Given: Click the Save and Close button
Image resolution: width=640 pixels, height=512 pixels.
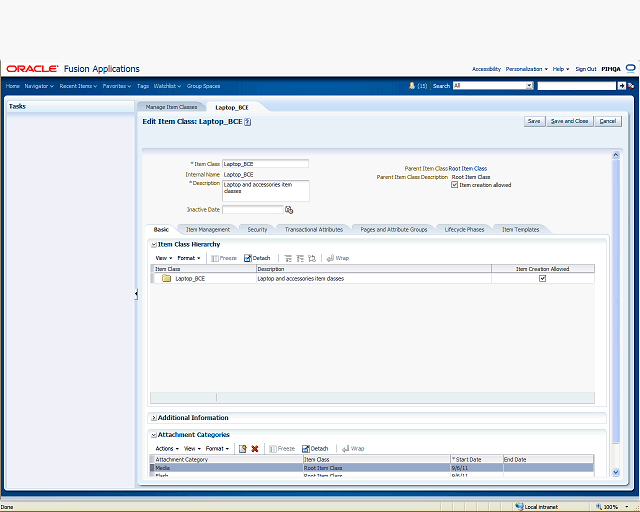Looking at the screenshot, I should (x=569, y=121).
